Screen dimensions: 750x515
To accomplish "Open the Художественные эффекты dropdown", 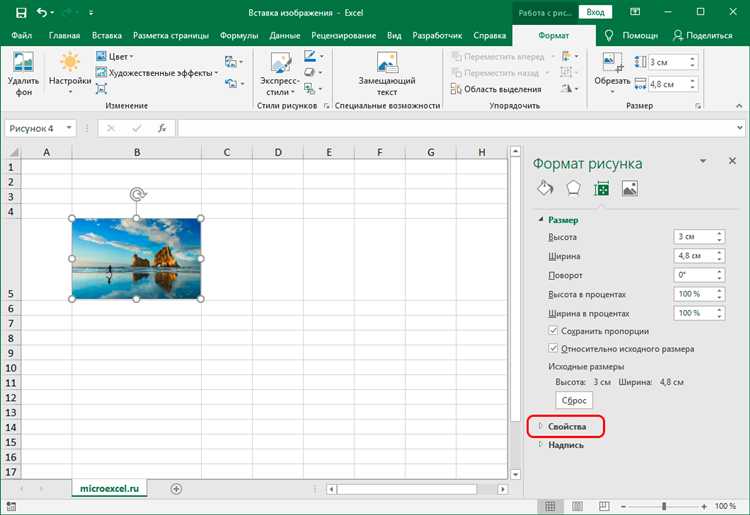I will coord(157,73).
